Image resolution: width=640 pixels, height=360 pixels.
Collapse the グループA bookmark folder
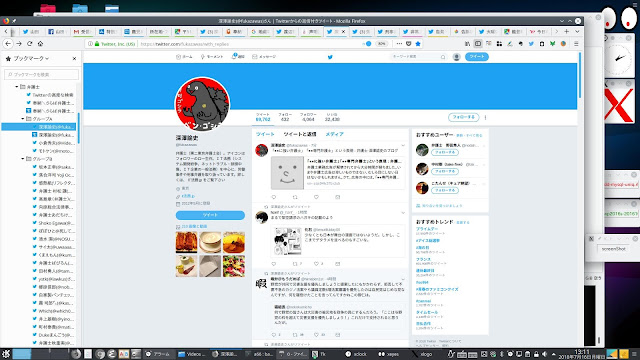click(x=23, y=119)
